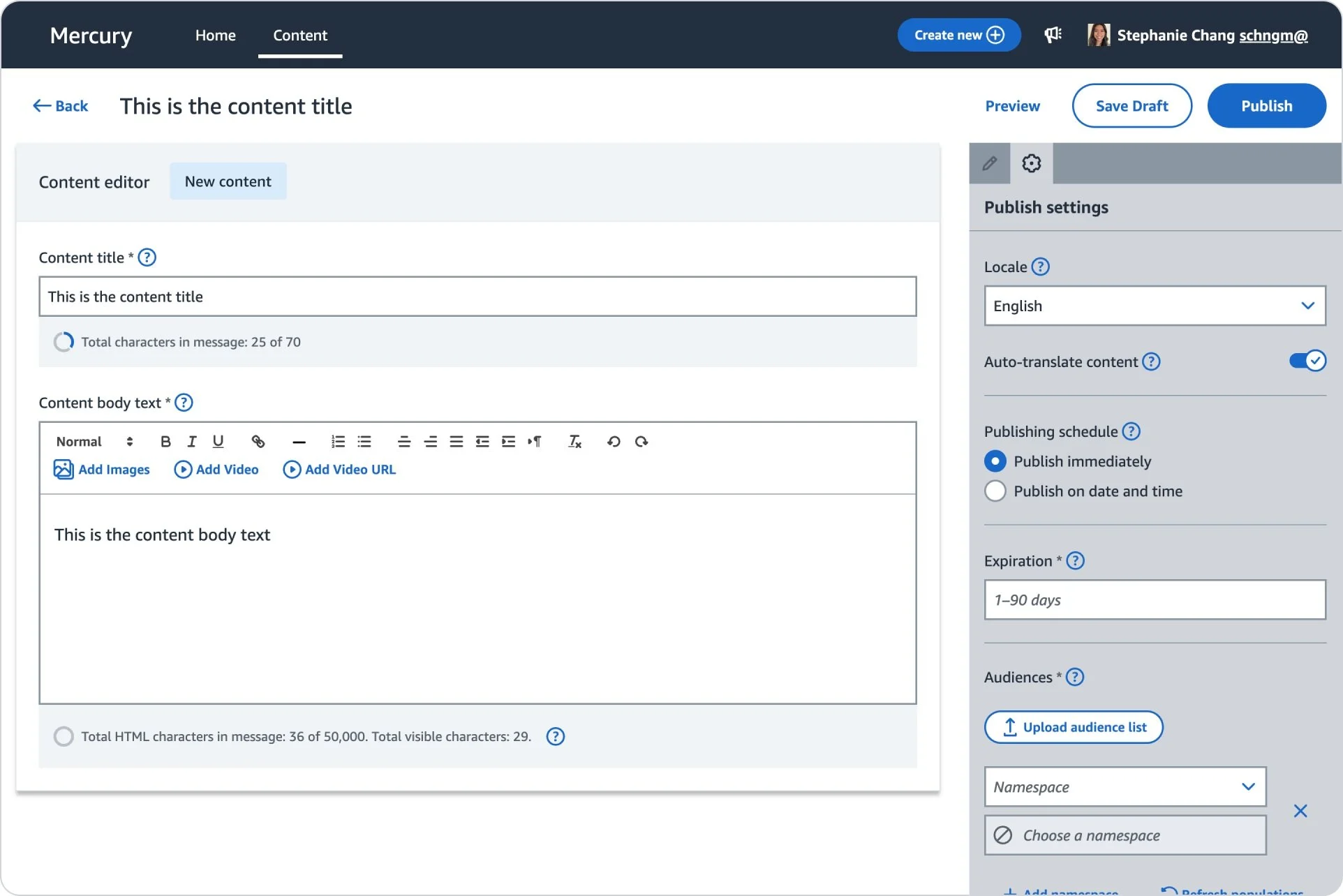Expand the Namespace dropdown
This screenshot has height=896, width=1343.
pyautogui.click(x=1125, y=786)
